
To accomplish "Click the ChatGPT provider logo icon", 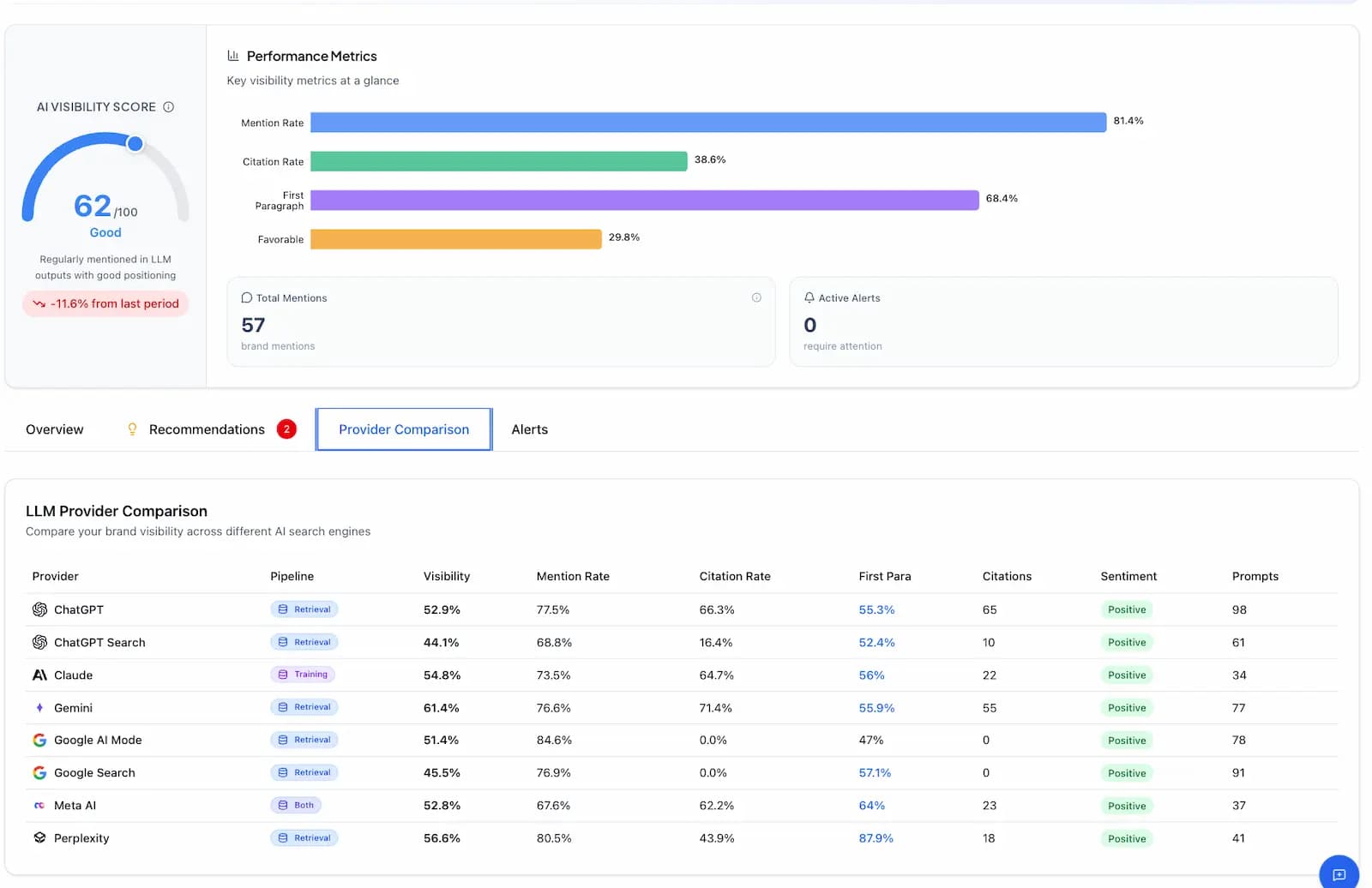I will tap(39, 609).
